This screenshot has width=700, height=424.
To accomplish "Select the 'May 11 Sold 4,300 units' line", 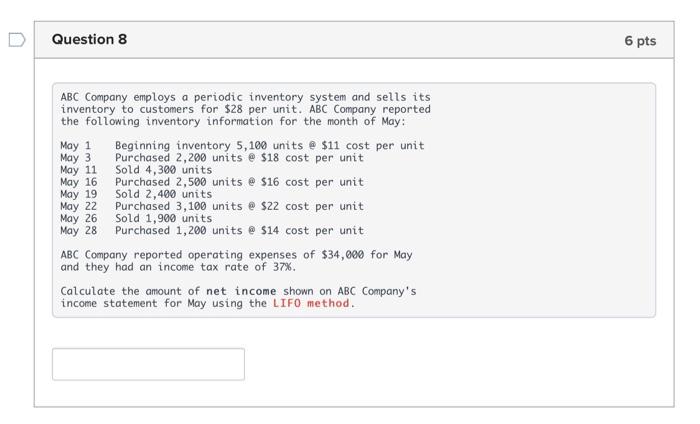I will click(136, 170).
